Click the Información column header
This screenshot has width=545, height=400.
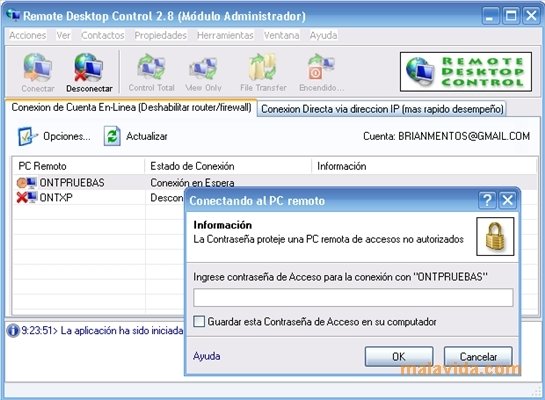pos(424,166)
